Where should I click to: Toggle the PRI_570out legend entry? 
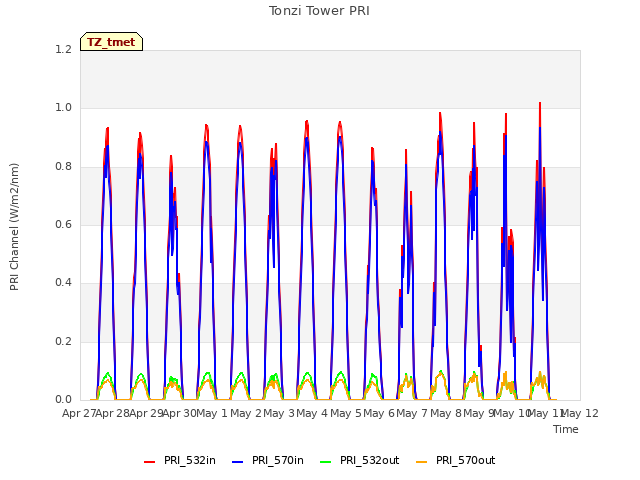456,460
